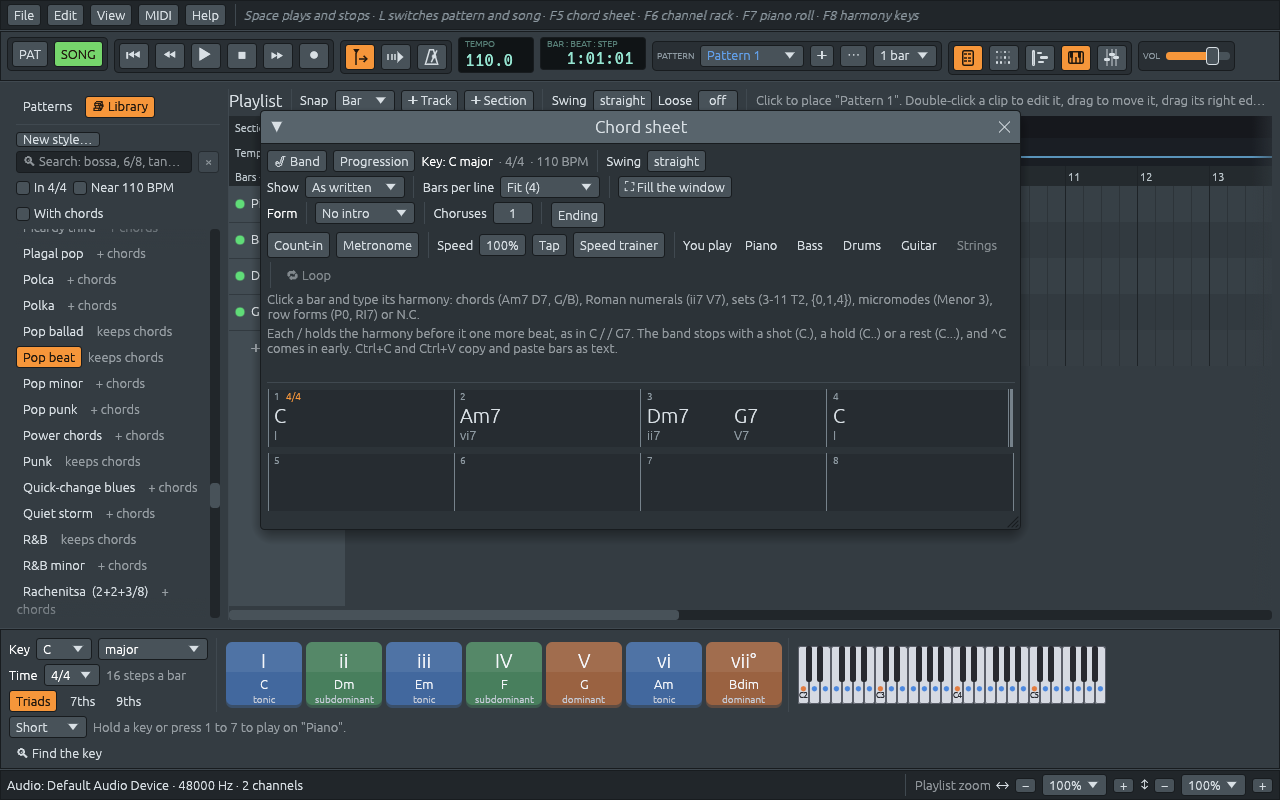Viewport: 1280px width, 800px height.
Task: Open the channel rack grid icon
Action: tap(1003, 57)
